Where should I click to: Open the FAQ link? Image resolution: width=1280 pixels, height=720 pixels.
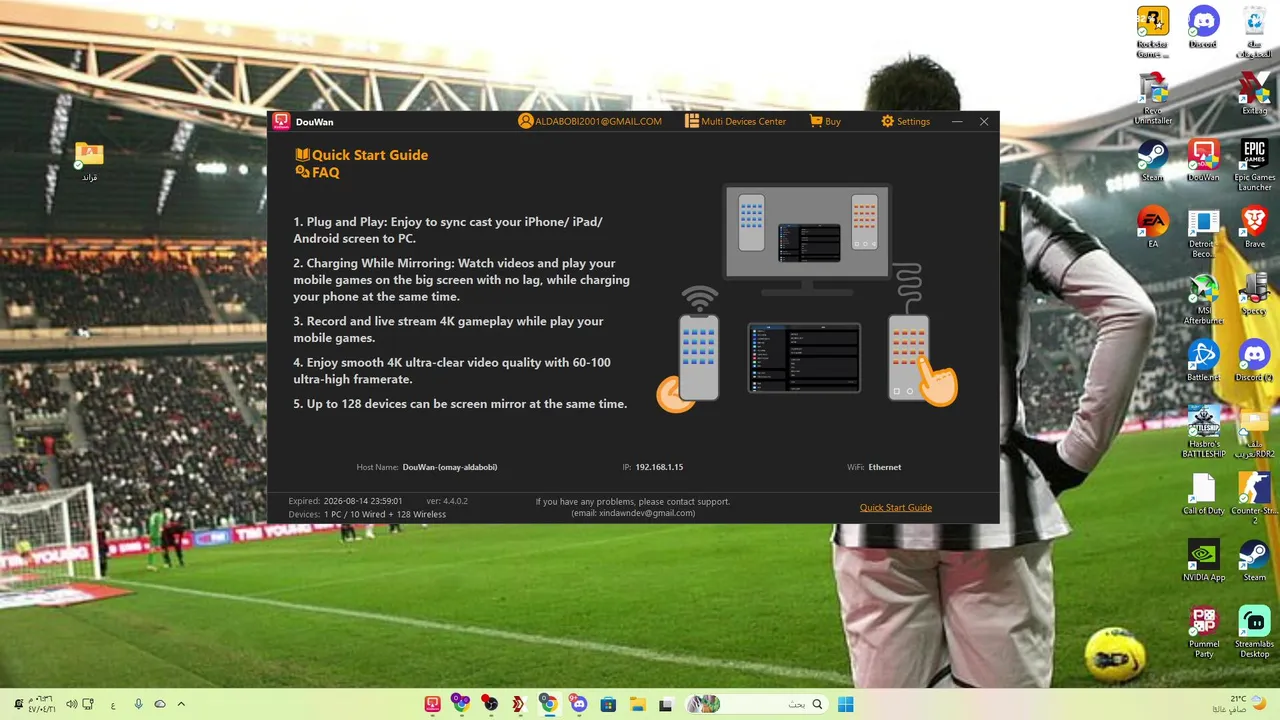click(x=317, y=172)
